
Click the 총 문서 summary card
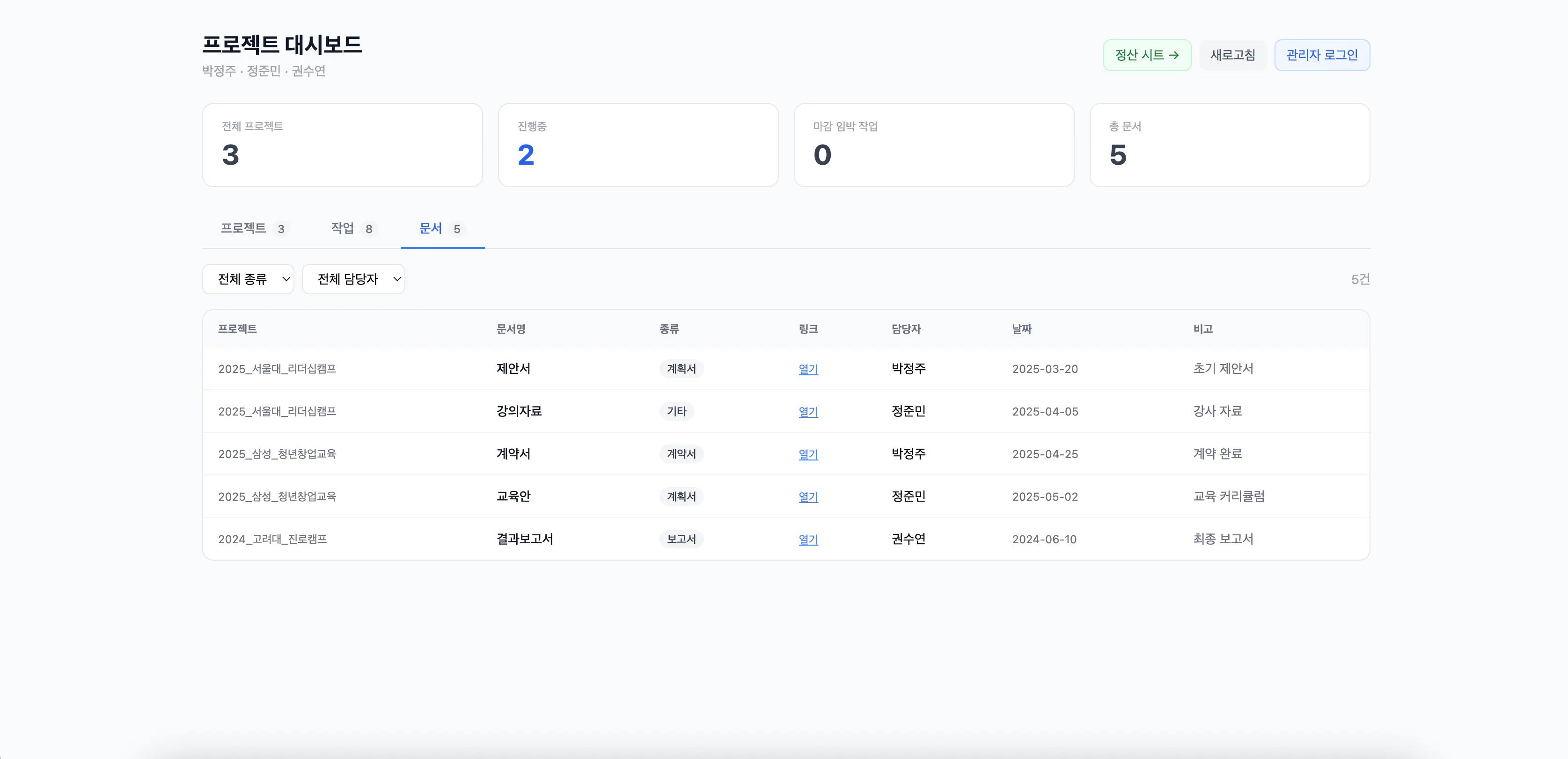click(x=1230, y=145)
